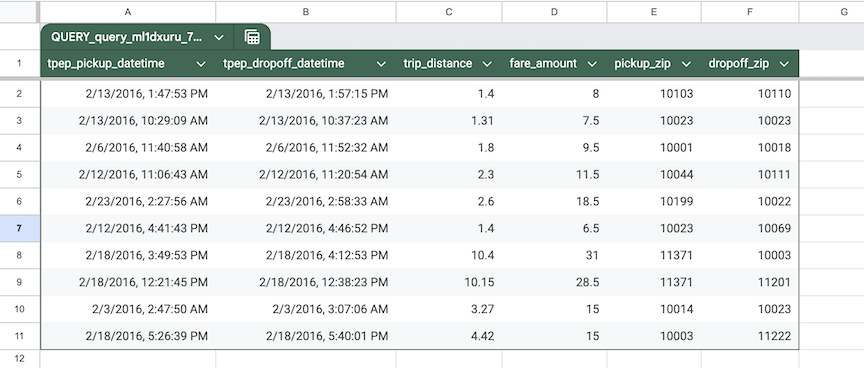
Task: Open the trip_distance column dropdown arrow
Action: (x=487, y=64)
